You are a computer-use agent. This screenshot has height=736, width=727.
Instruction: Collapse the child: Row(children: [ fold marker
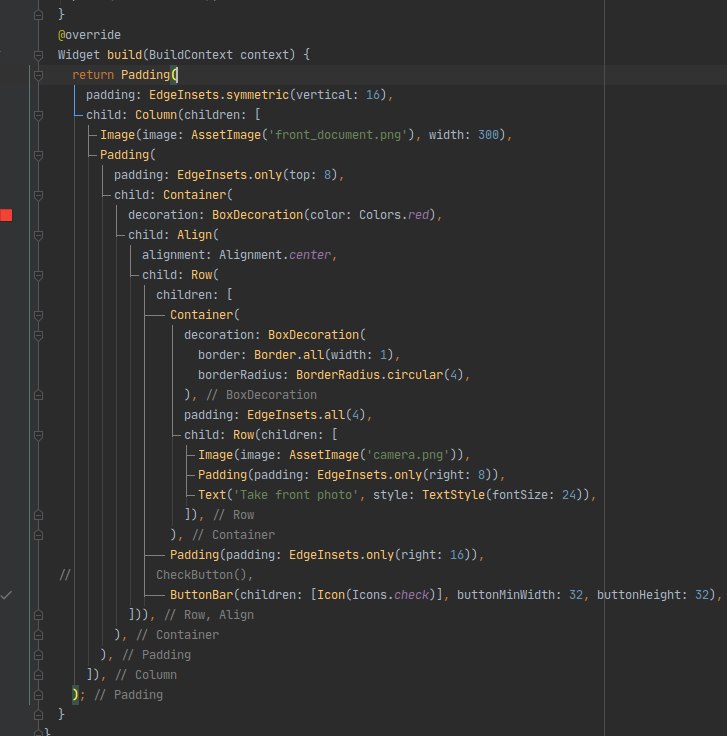(38, 435)
